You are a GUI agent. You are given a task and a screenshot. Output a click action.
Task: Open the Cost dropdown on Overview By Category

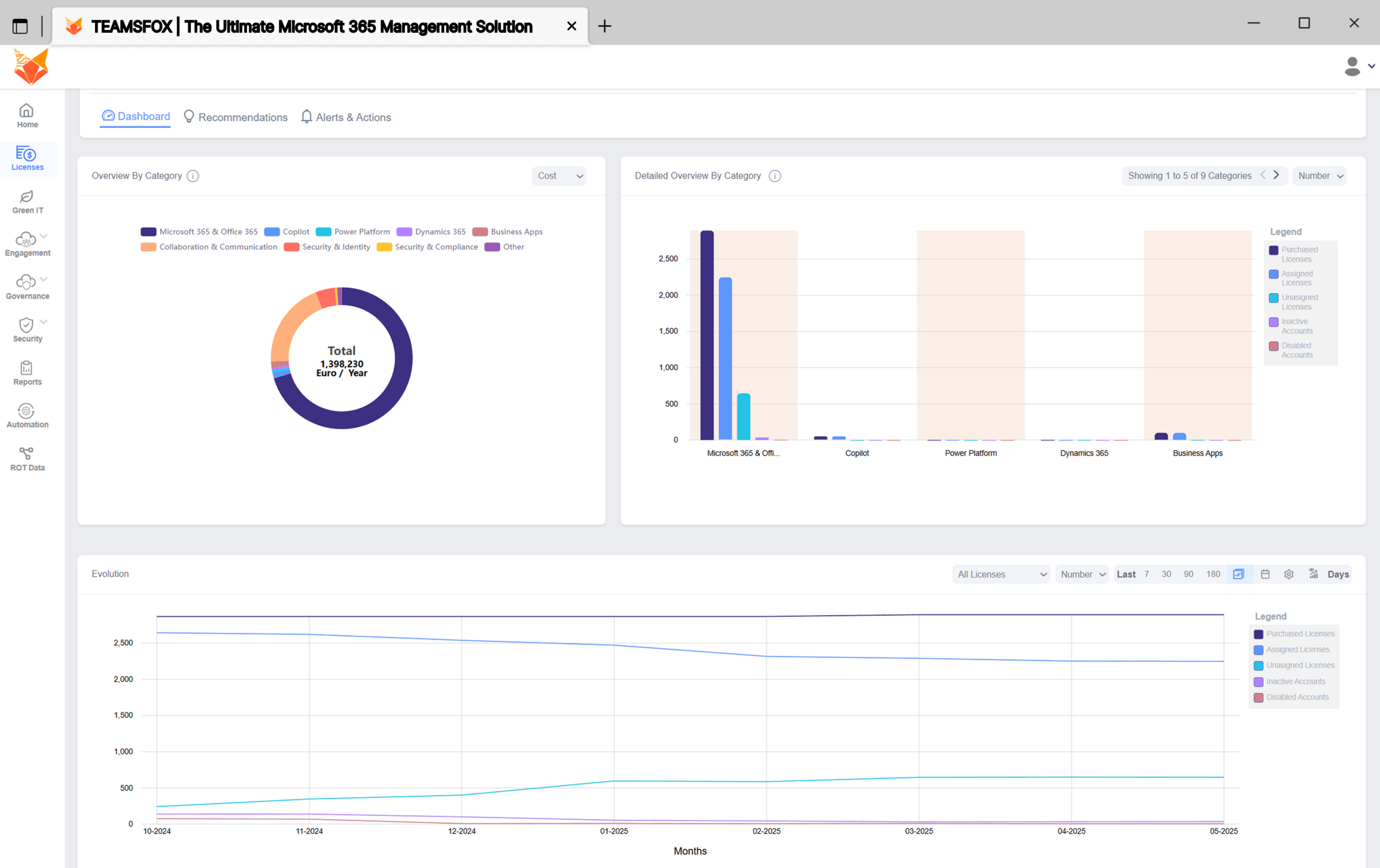[559, 175]
